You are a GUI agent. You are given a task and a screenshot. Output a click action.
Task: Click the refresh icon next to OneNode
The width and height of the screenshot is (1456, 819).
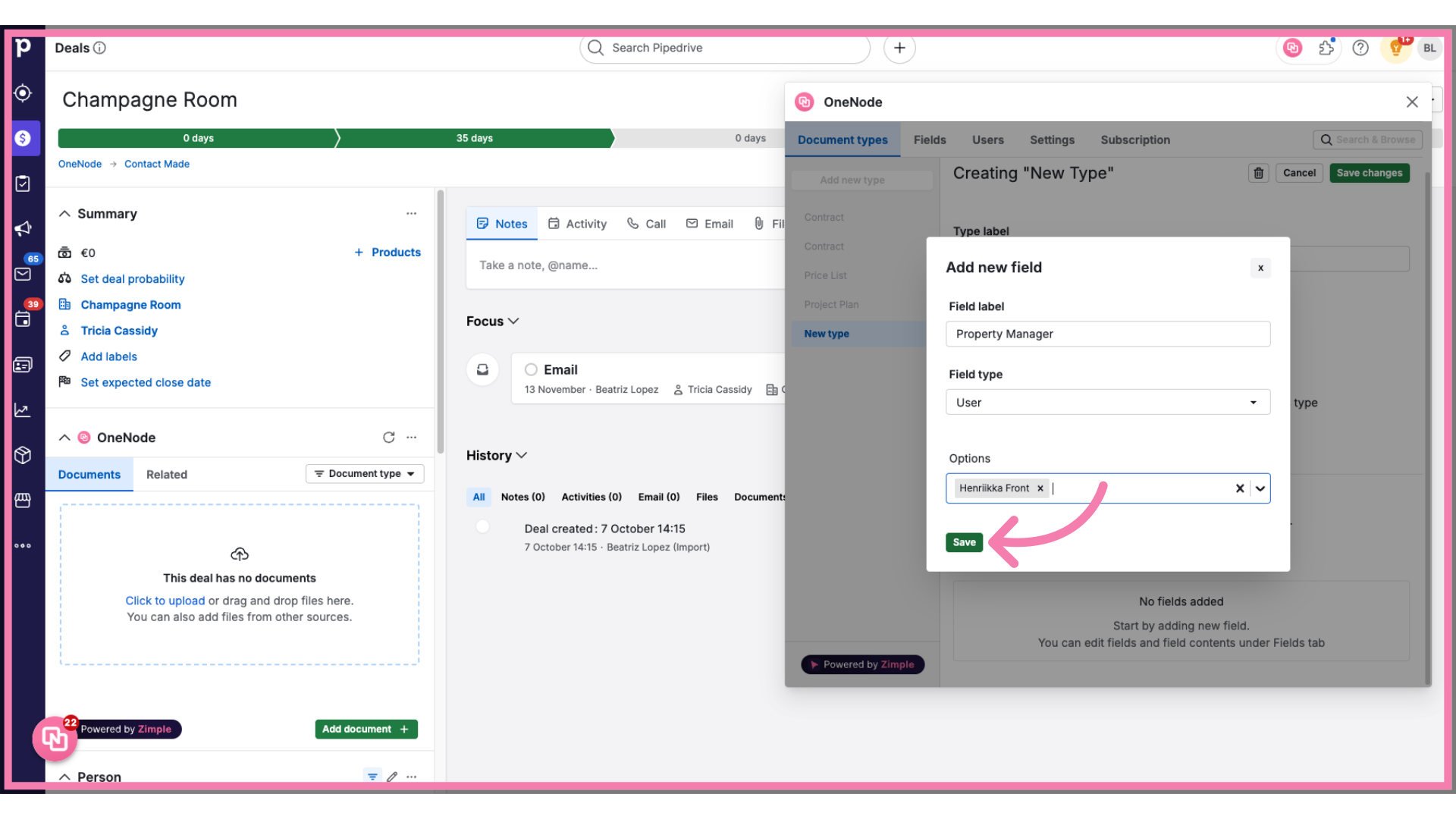point(389,437)
